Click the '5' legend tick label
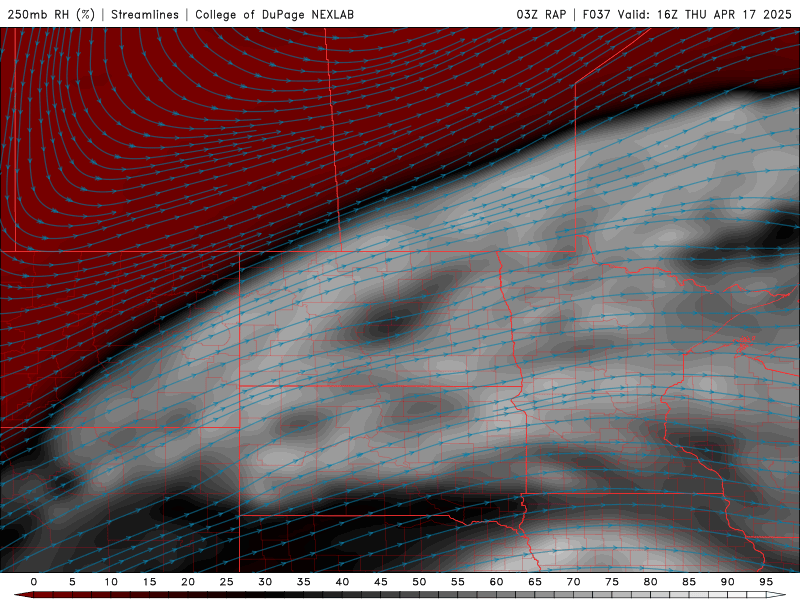Screen dimensions: 800x600 click(72, 582)
